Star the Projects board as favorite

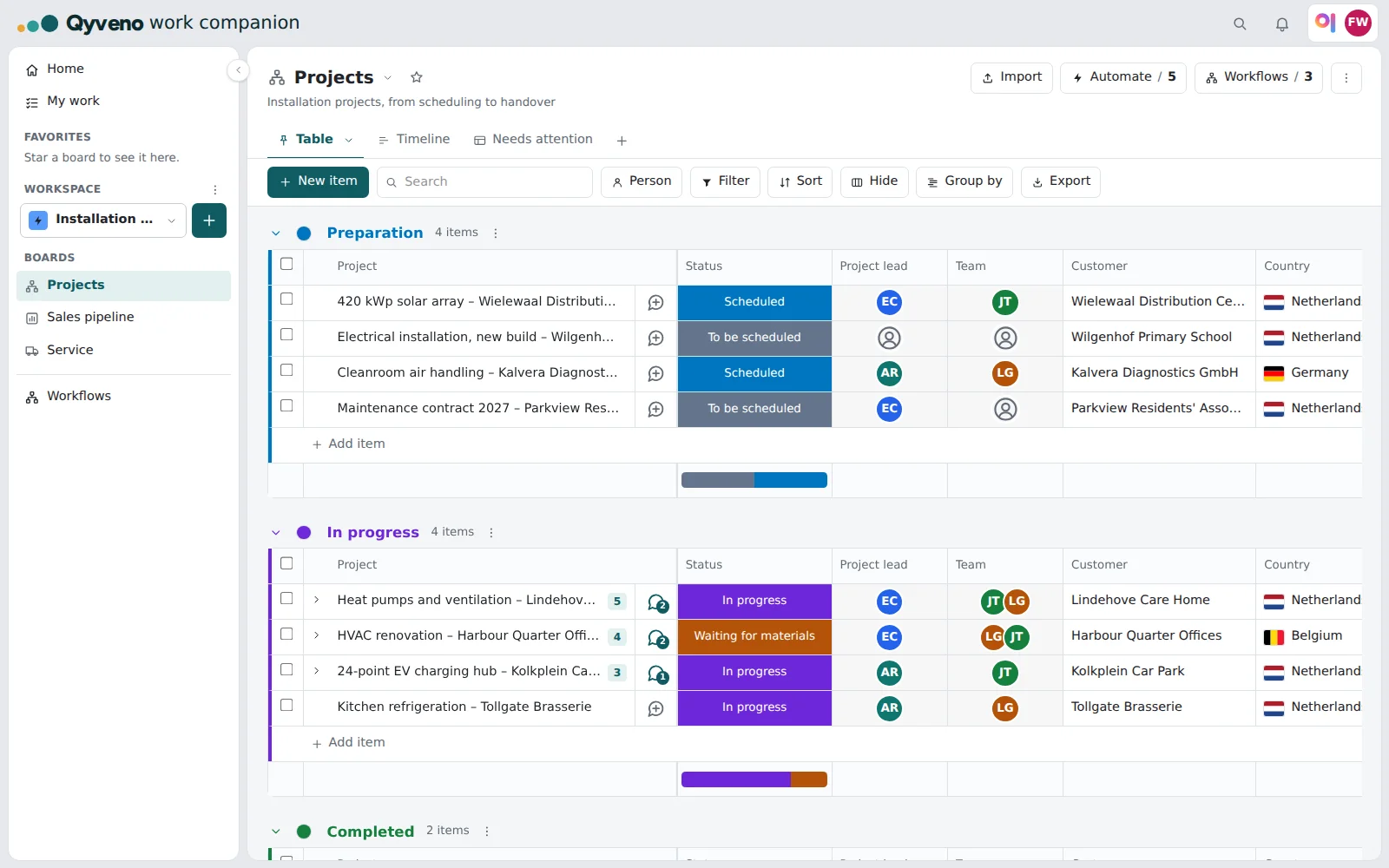click(417, 77)
